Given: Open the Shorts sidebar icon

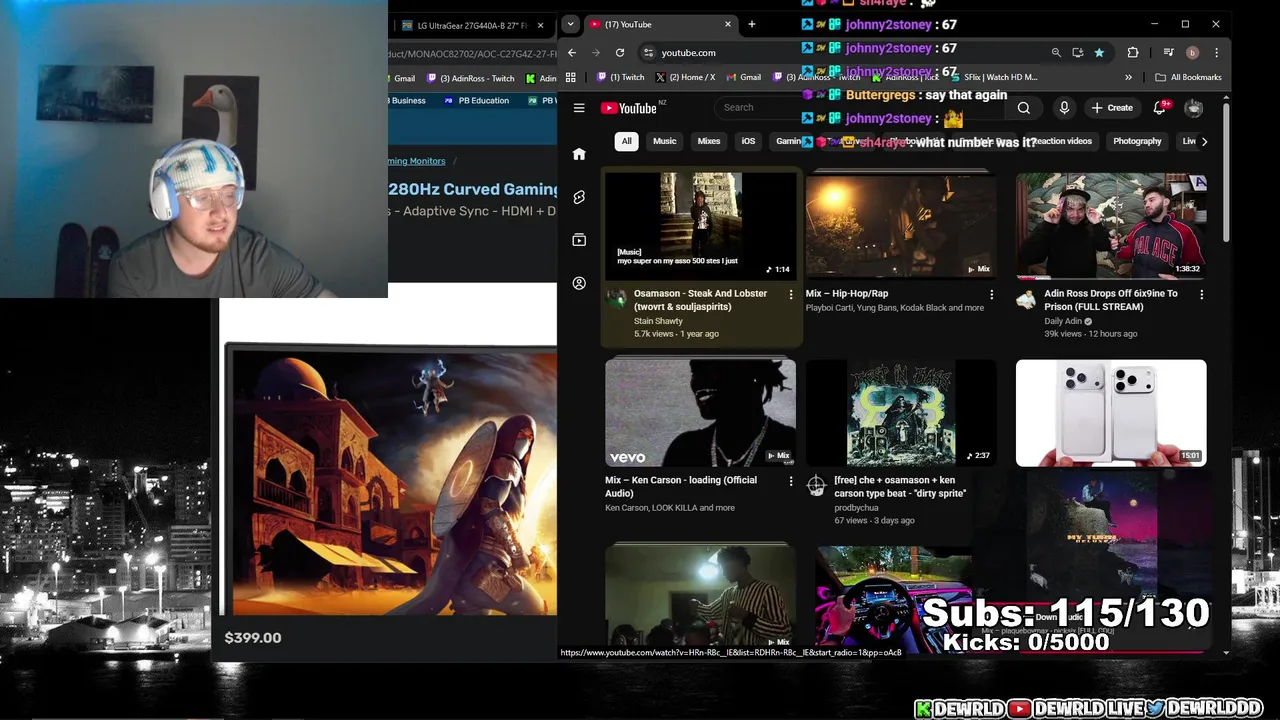Looking at the screenshot, I should (x=579, y=197).
